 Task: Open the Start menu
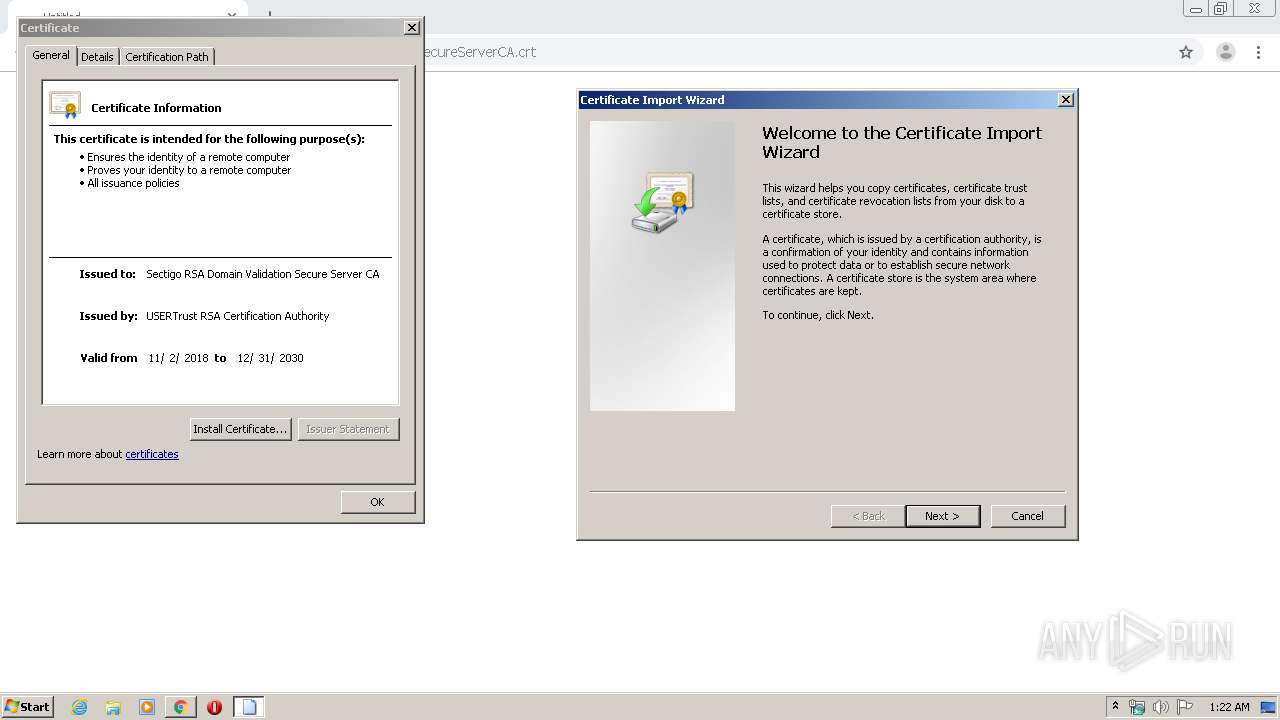pyautogui.click(x=28, y=706)
